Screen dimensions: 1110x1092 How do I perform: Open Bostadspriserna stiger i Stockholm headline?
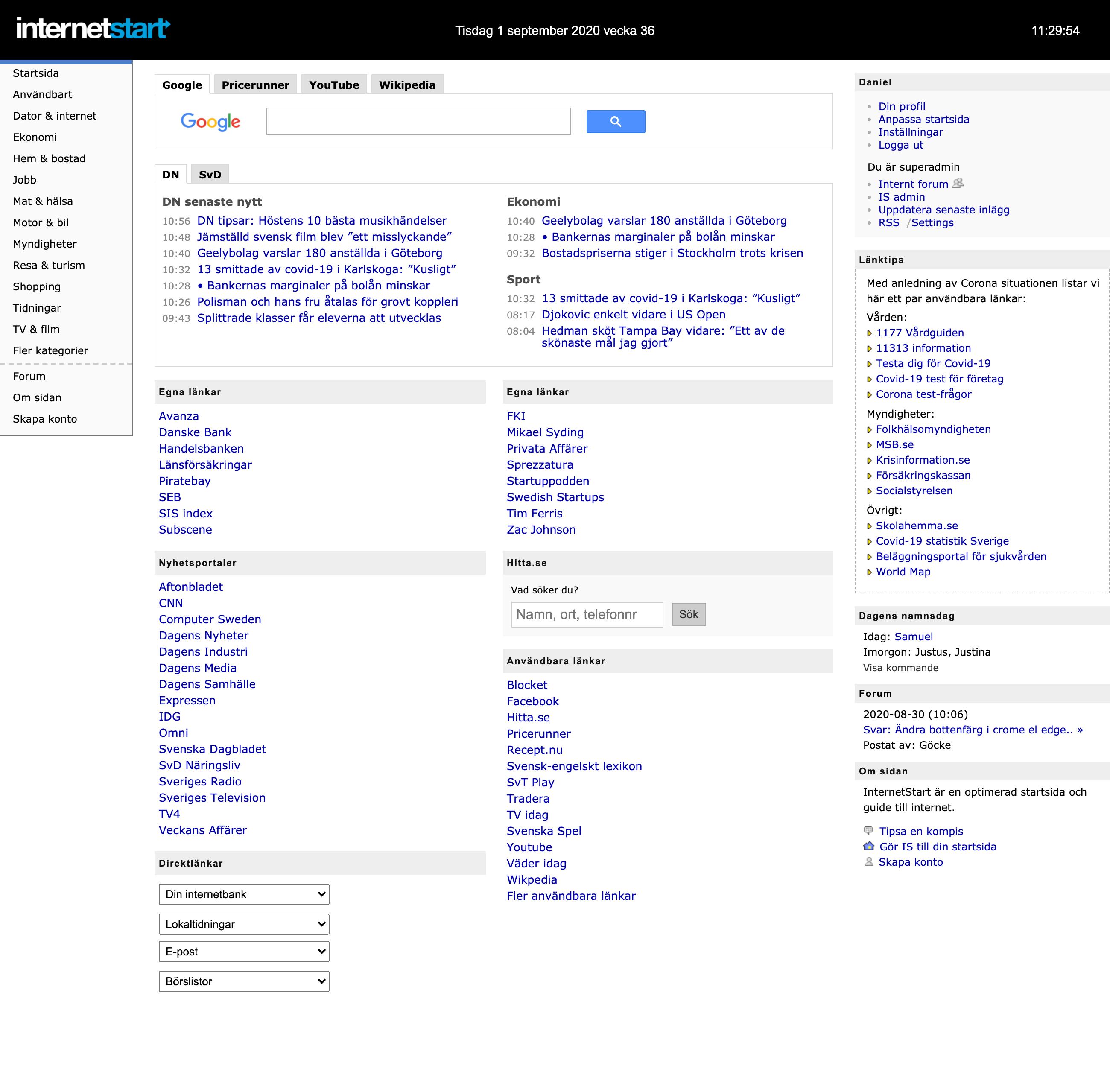(x=672, y=253)
